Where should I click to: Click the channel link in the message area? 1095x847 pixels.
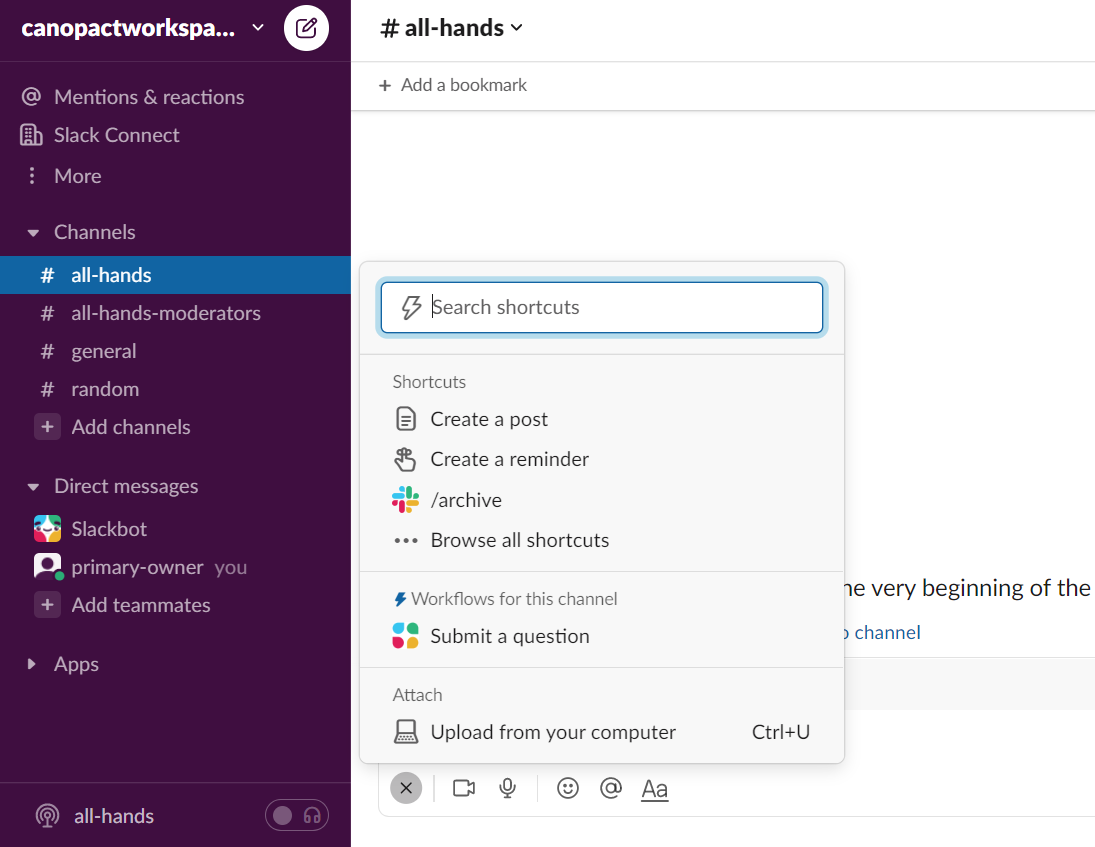click(x=881, y=633)
